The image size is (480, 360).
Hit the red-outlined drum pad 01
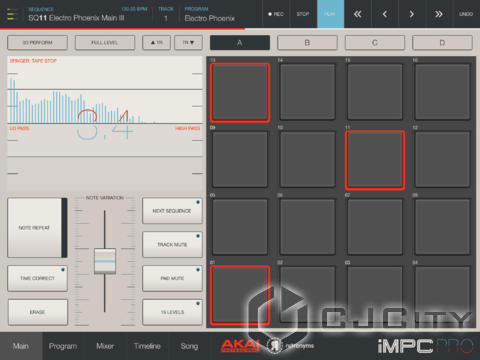[x=240, y=295]
